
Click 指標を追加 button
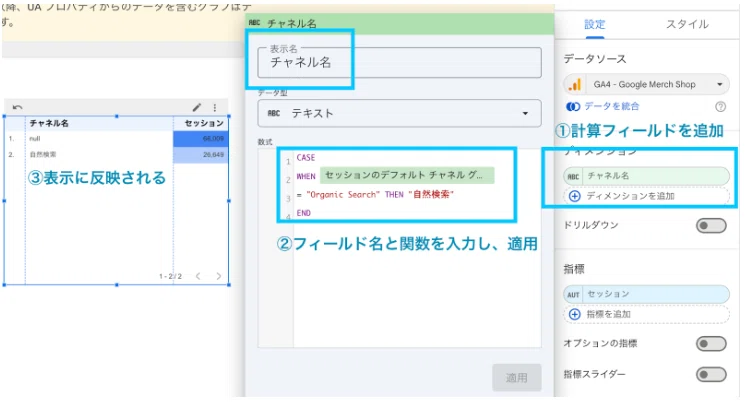coord(646,314)
